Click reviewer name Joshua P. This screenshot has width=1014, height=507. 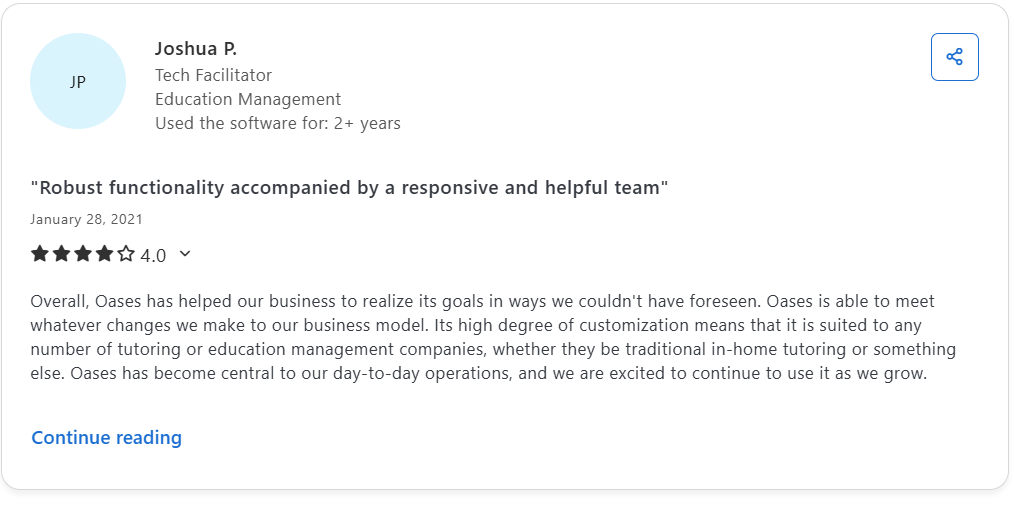tap(196, 48)
